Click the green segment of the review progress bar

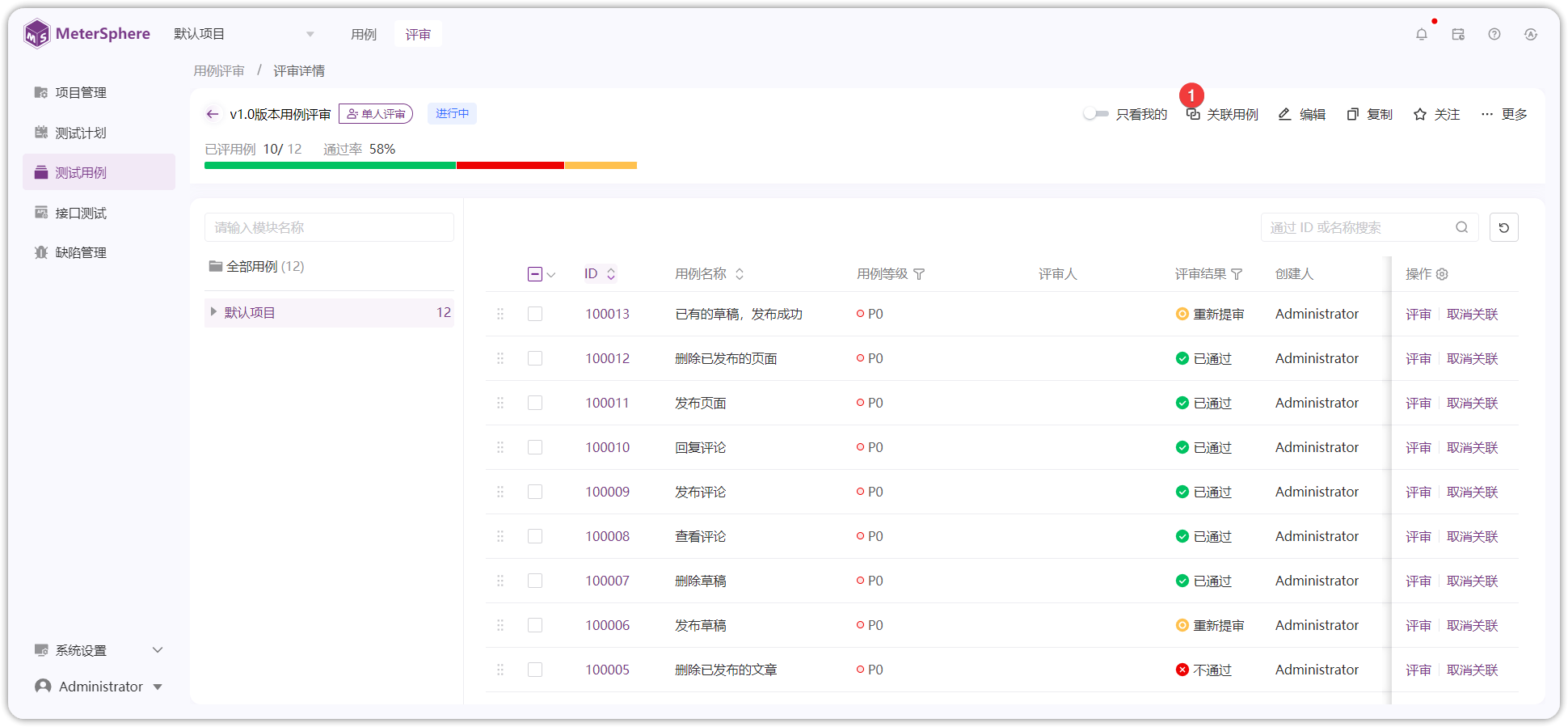click(x=331, y=165)
